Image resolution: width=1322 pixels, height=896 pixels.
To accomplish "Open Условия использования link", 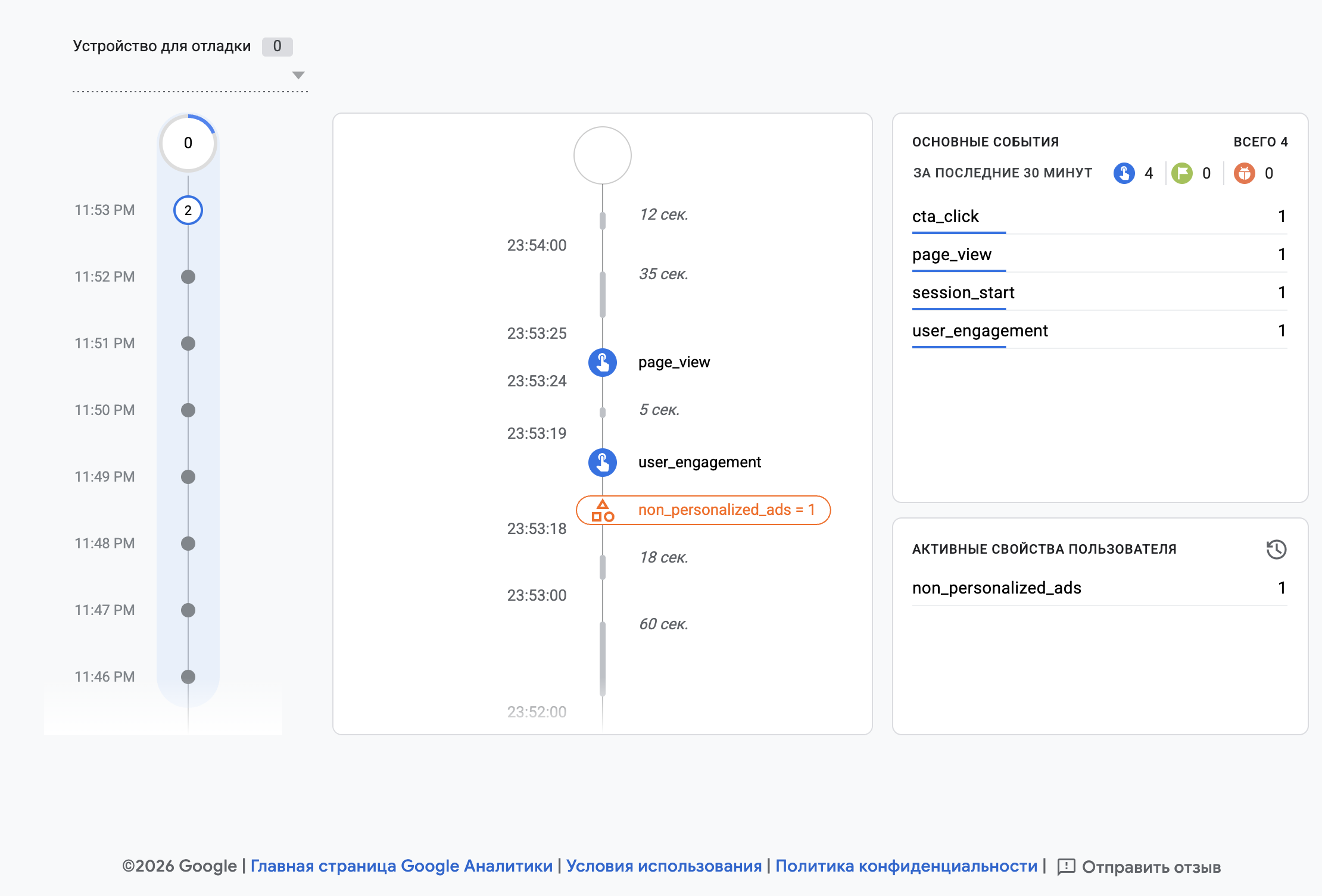I will tap(664, 866).
